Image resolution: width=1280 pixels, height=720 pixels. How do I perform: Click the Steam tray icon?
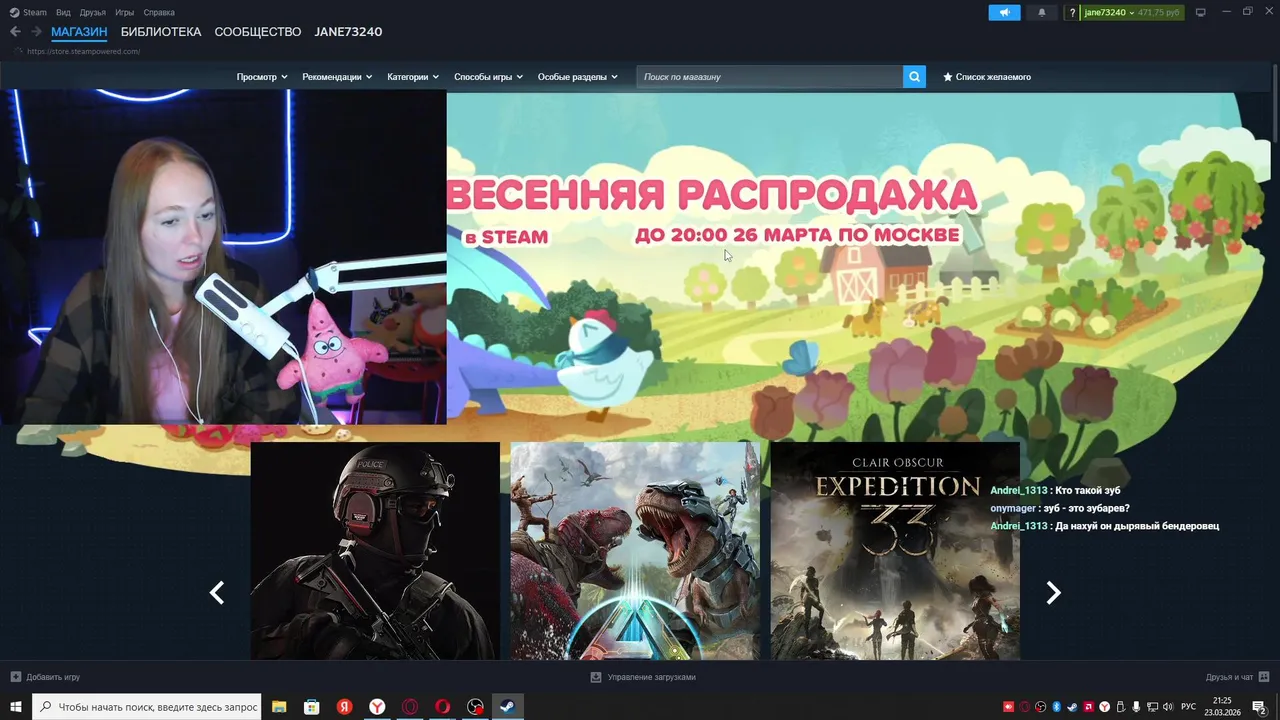click(1072, 707)
